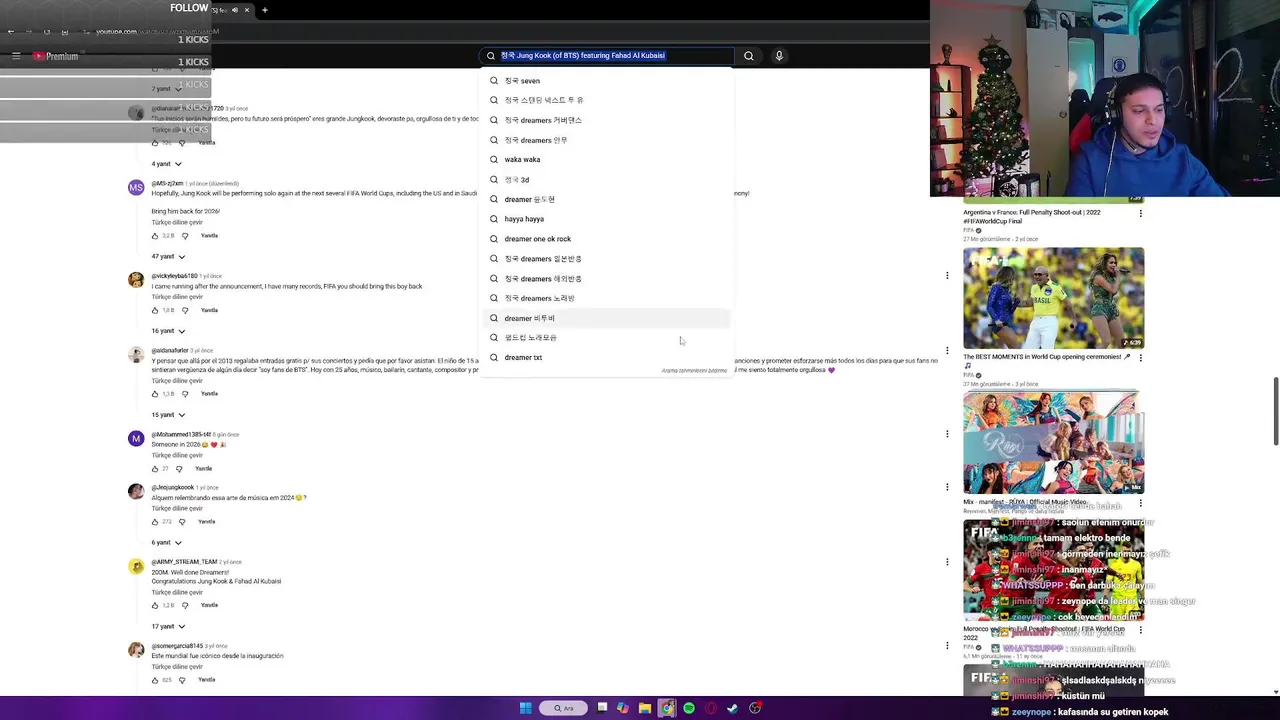Dislike the @ARMY_STREAM_TEAM comment
This screenshot has height=720, width=1280.
(x=185, y=606)
